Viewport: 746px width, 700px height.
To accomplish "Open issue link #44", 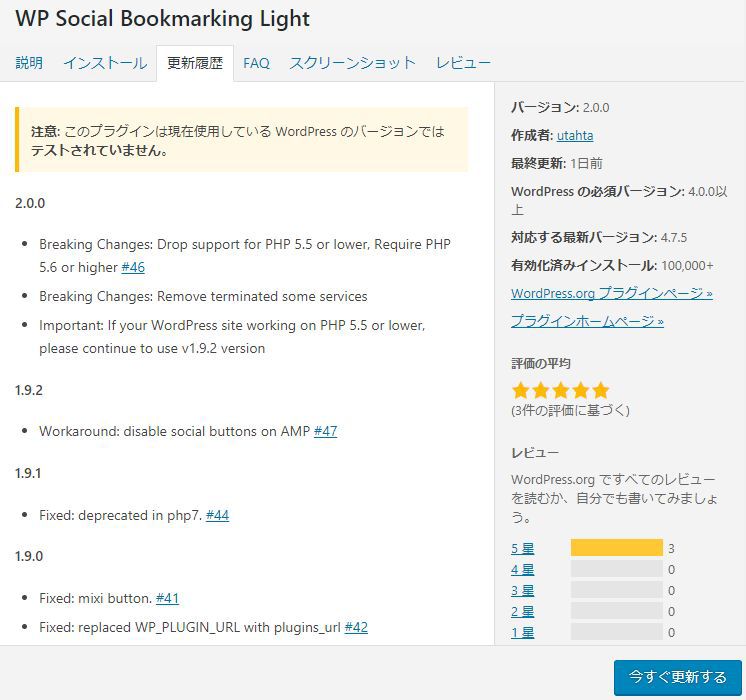I will pos(217,515).
